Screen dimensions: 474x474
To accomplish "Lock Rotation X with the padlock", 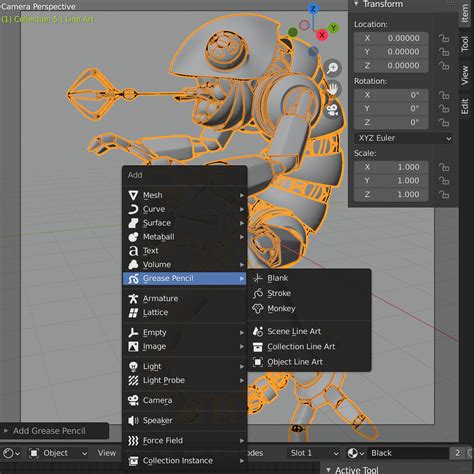I will coord(444,95).
